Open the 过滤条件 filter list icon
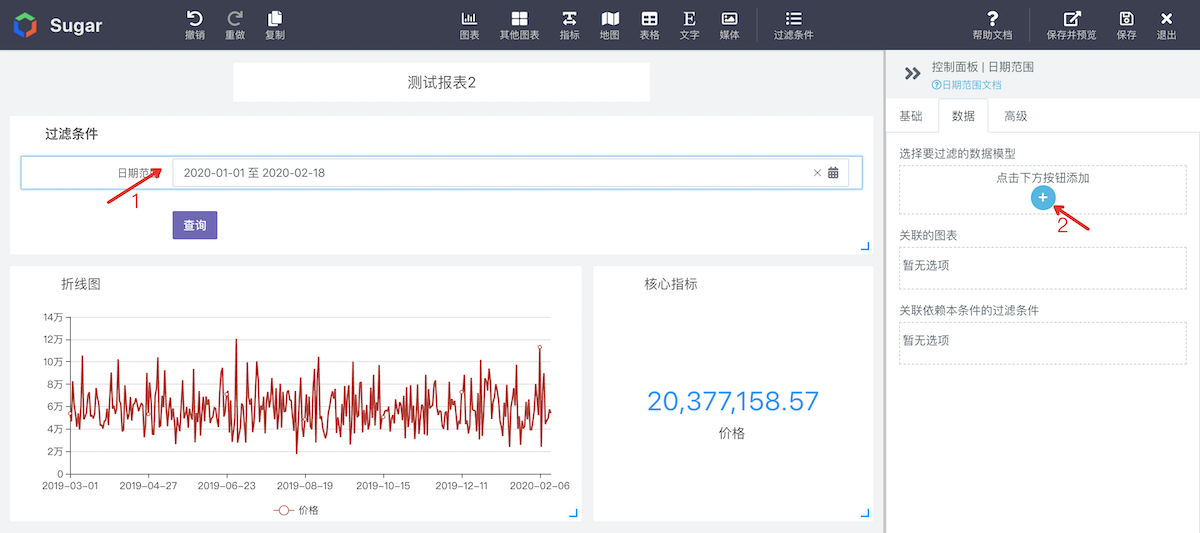 tap(793, 18)
